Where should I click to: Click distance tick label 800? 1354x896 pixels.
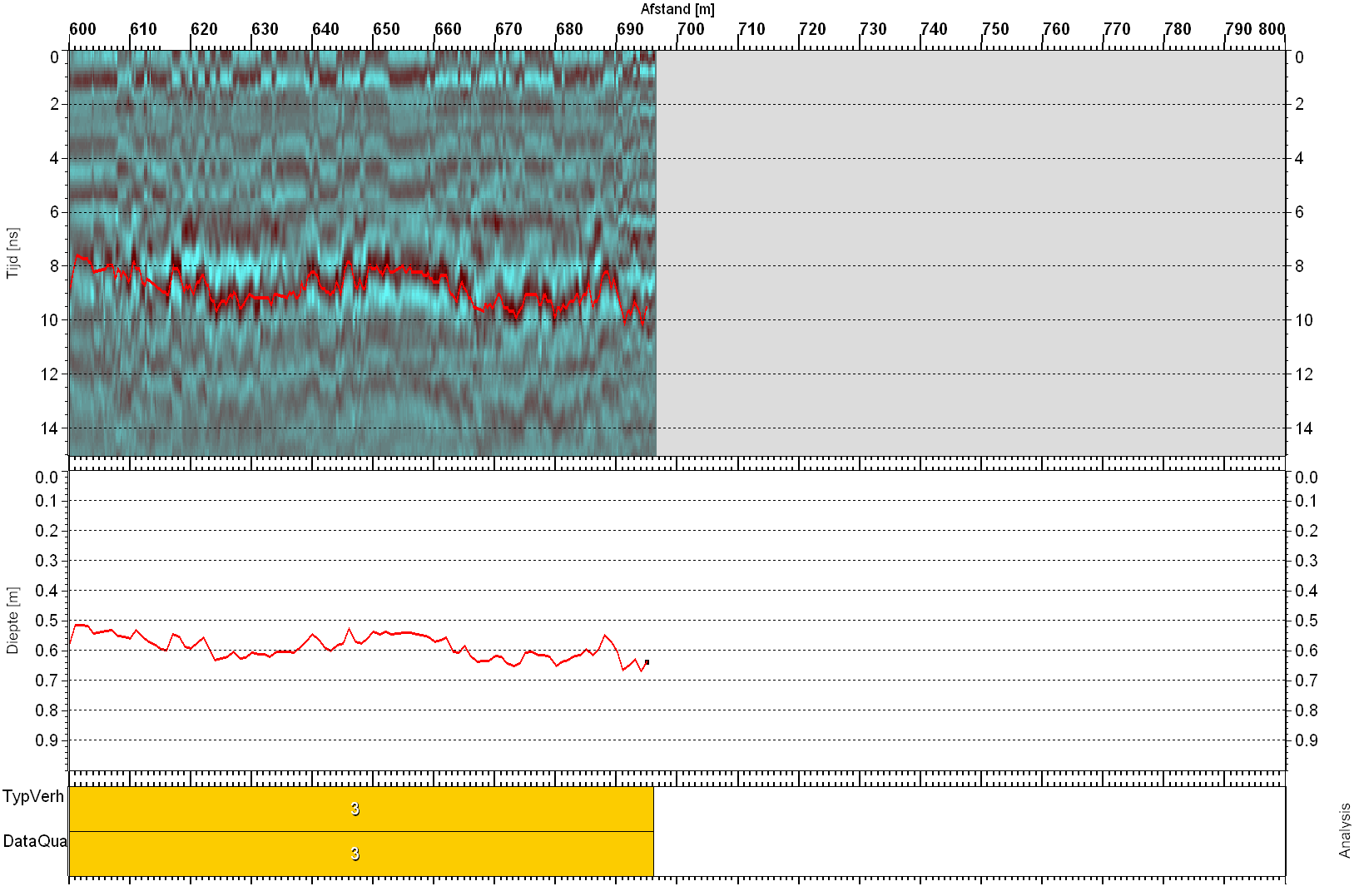pos(1272,29)
